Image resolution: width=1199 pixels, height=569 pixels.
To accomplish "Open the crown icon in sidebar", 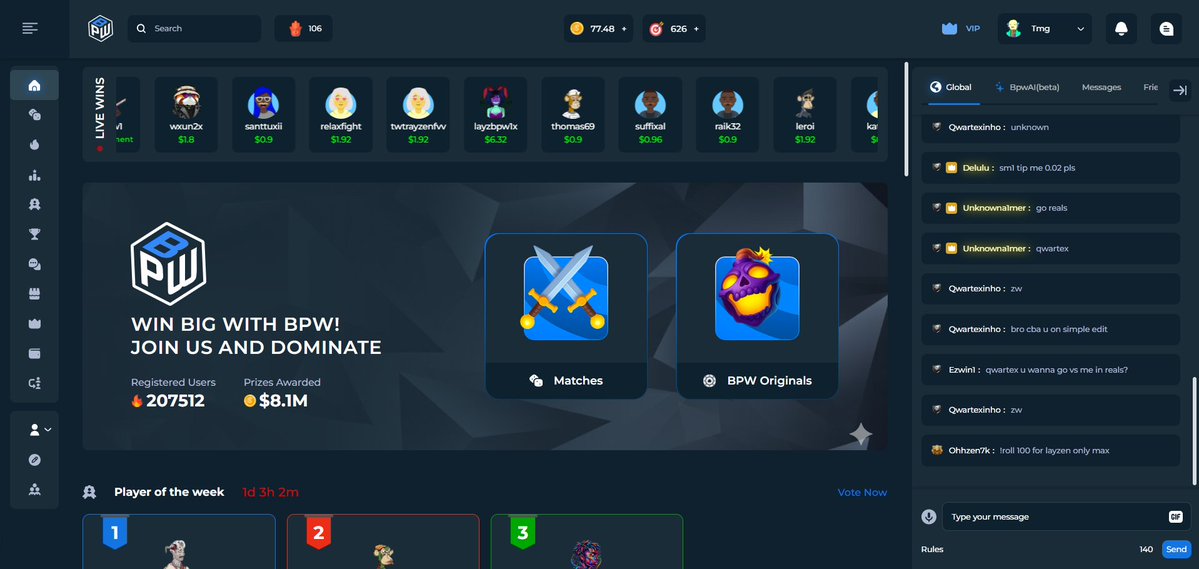I will point(34,324).
